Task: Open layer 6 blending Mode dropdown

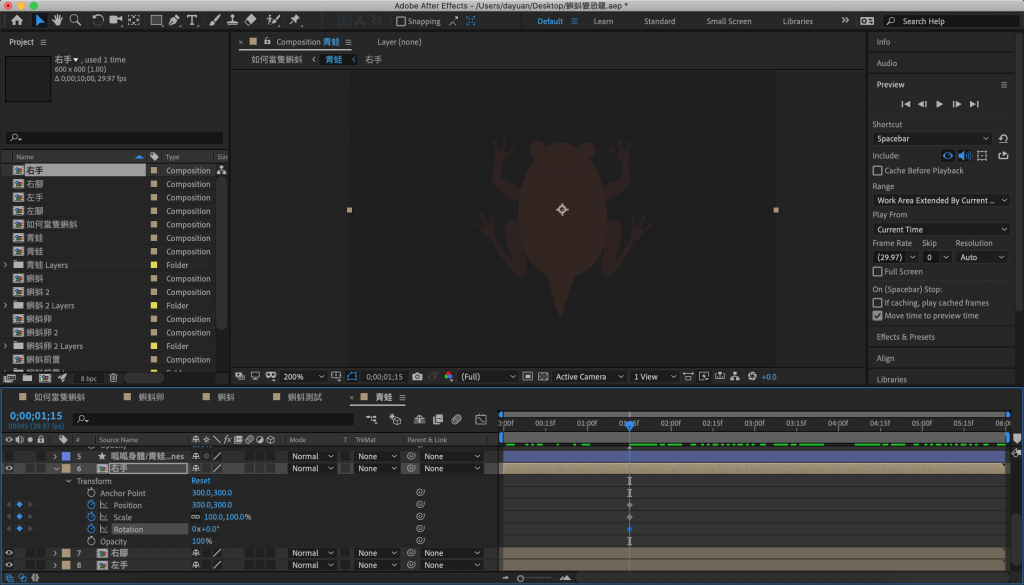Action: (312, 468)
